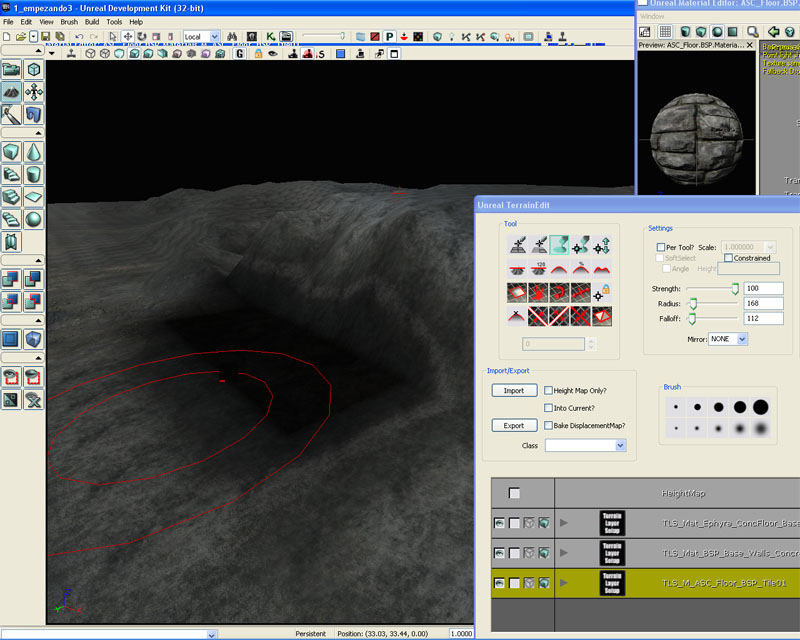Enable Bake DisplacementMap? checkbox
Screen dimensions: 800x640
[548, 425]
